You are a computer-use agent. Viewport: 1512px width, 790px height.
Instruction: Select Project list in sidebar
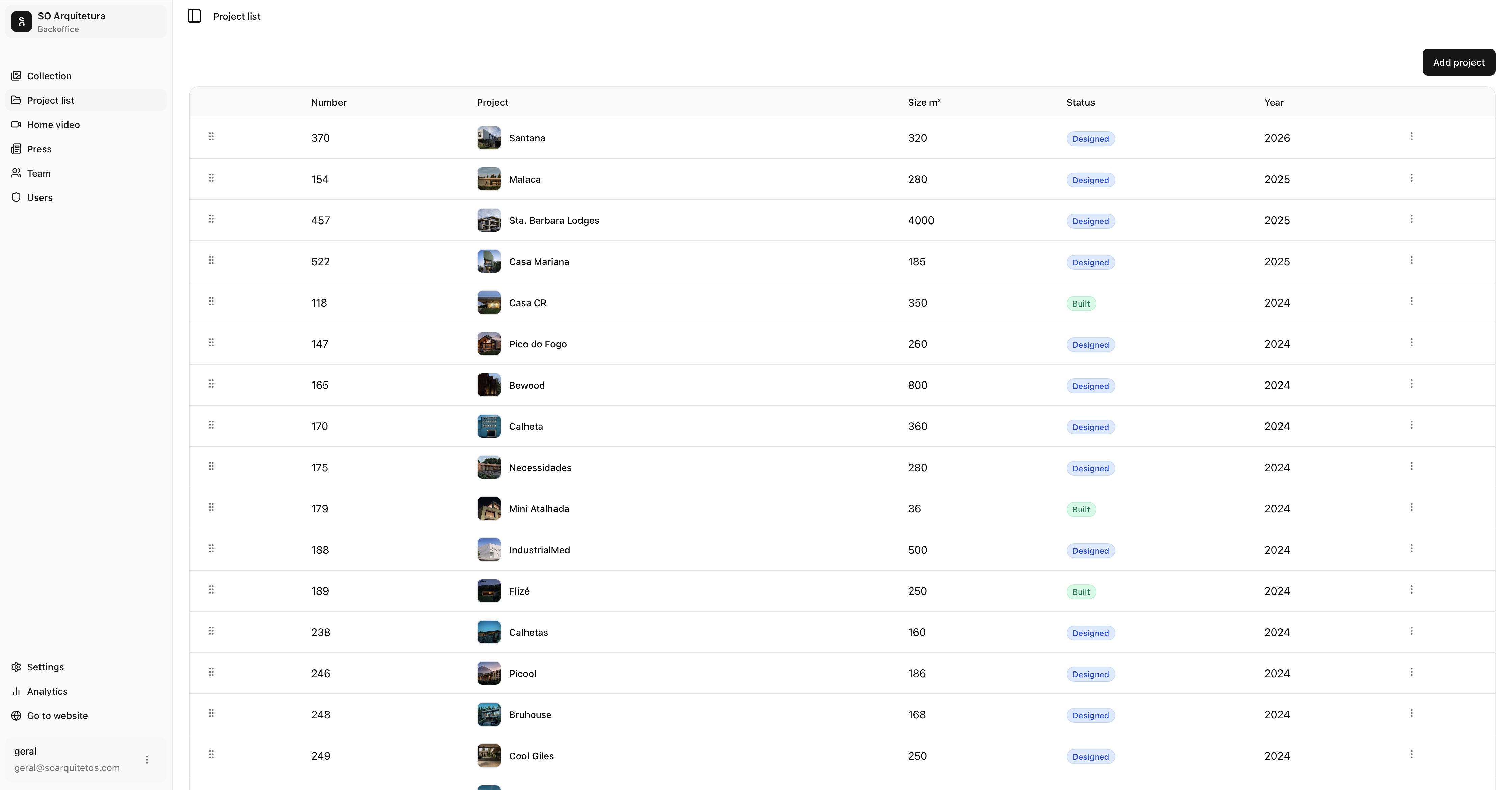click(x=86, y=100)
